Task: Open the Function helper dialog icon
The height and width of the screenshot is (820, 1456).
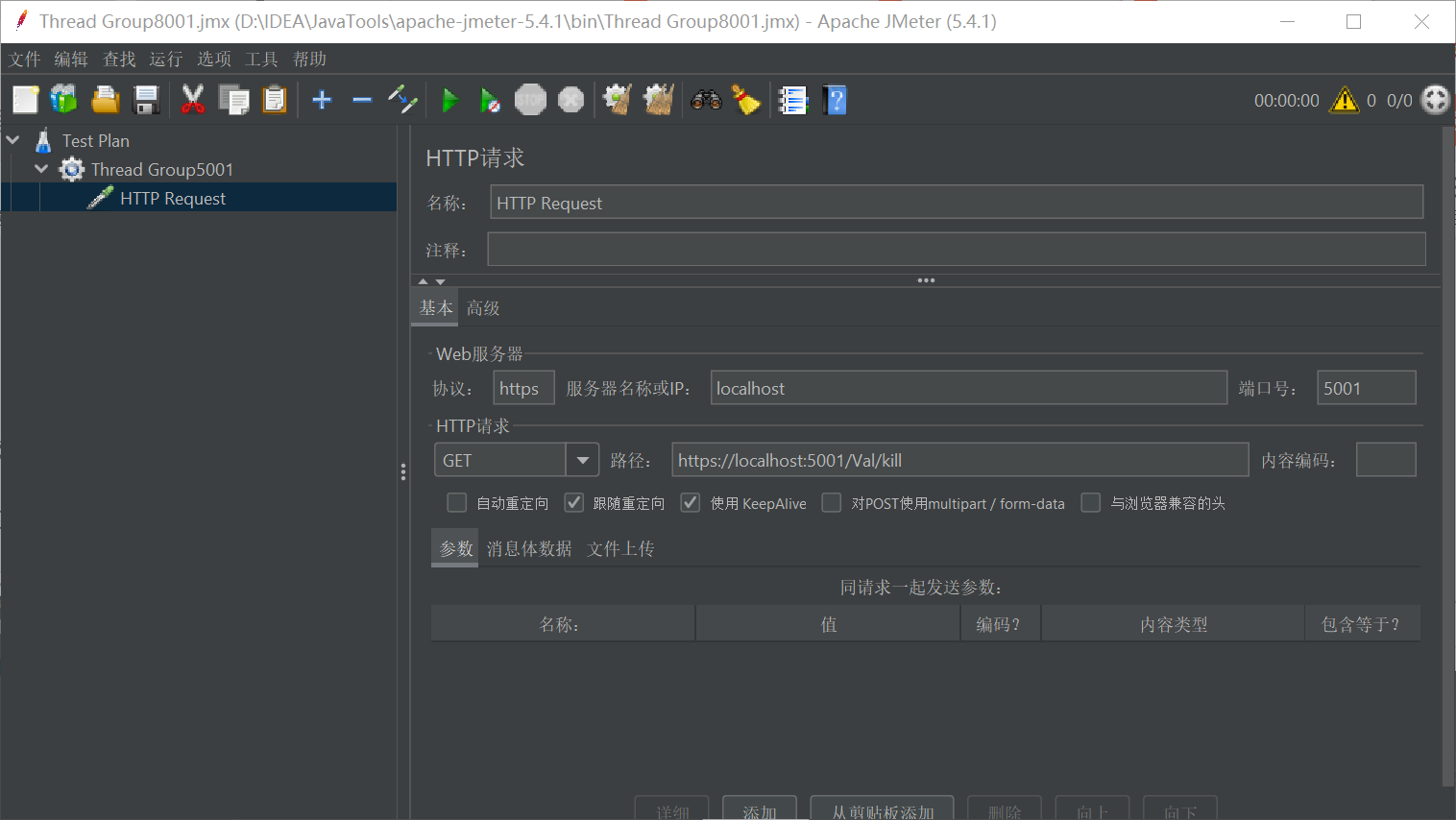Action: click(793, 100)
